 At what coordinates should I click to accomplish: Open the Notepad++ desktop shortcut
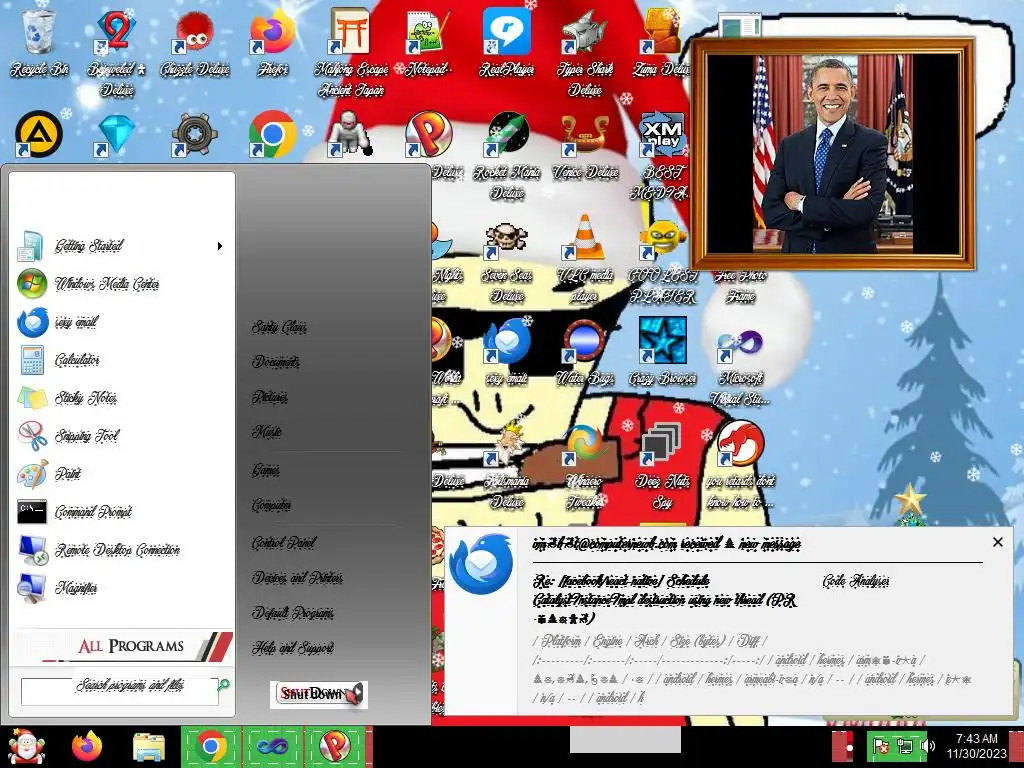point(428,42)
